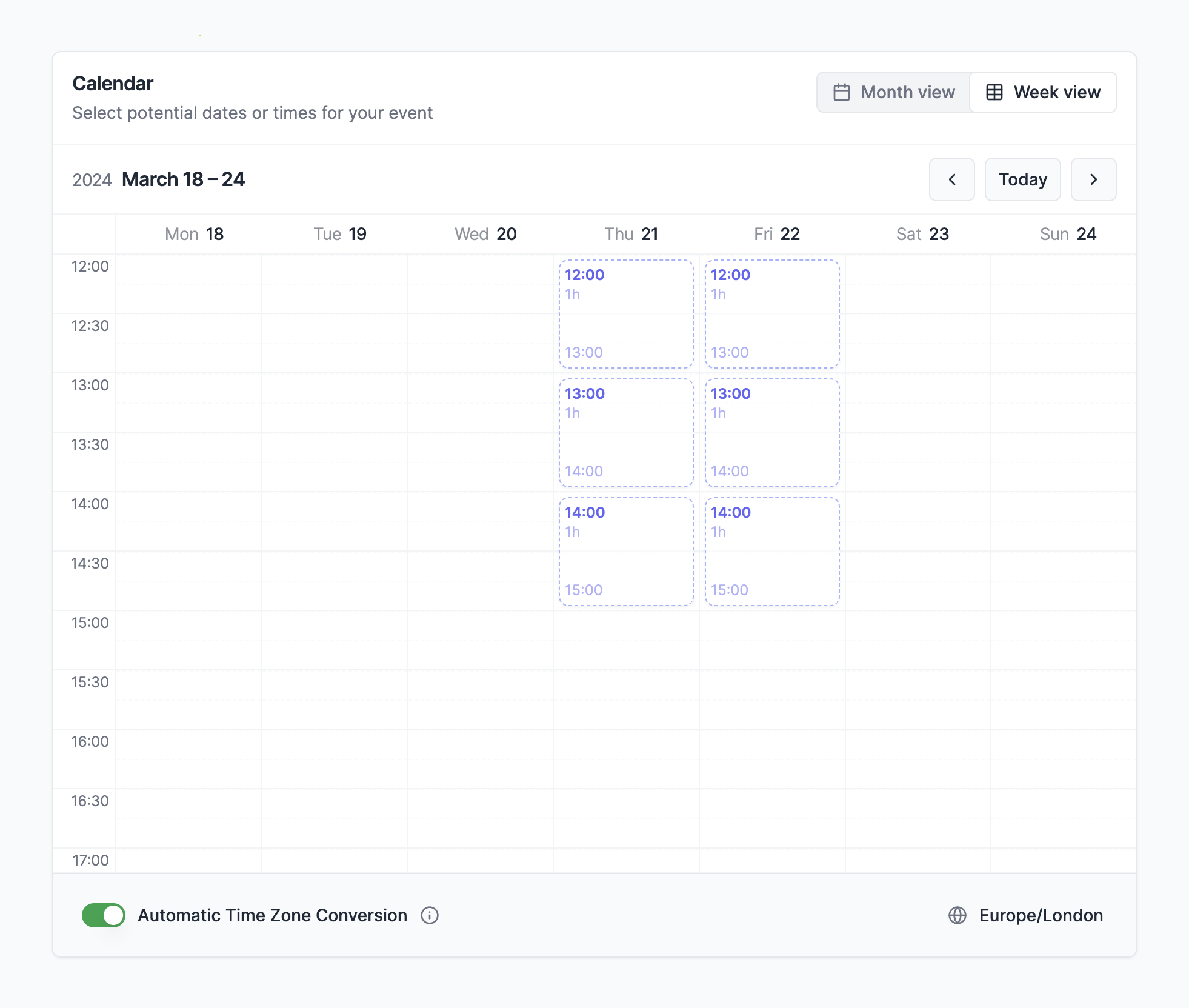Click the calendar icon in Month view

point(842,92)
